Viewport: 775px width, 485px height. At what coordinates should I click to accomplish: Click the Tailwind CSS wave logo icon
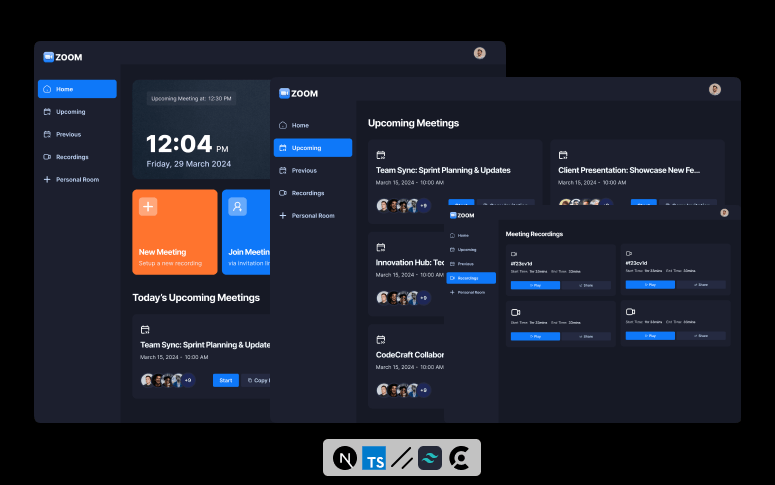click(430, 458)
